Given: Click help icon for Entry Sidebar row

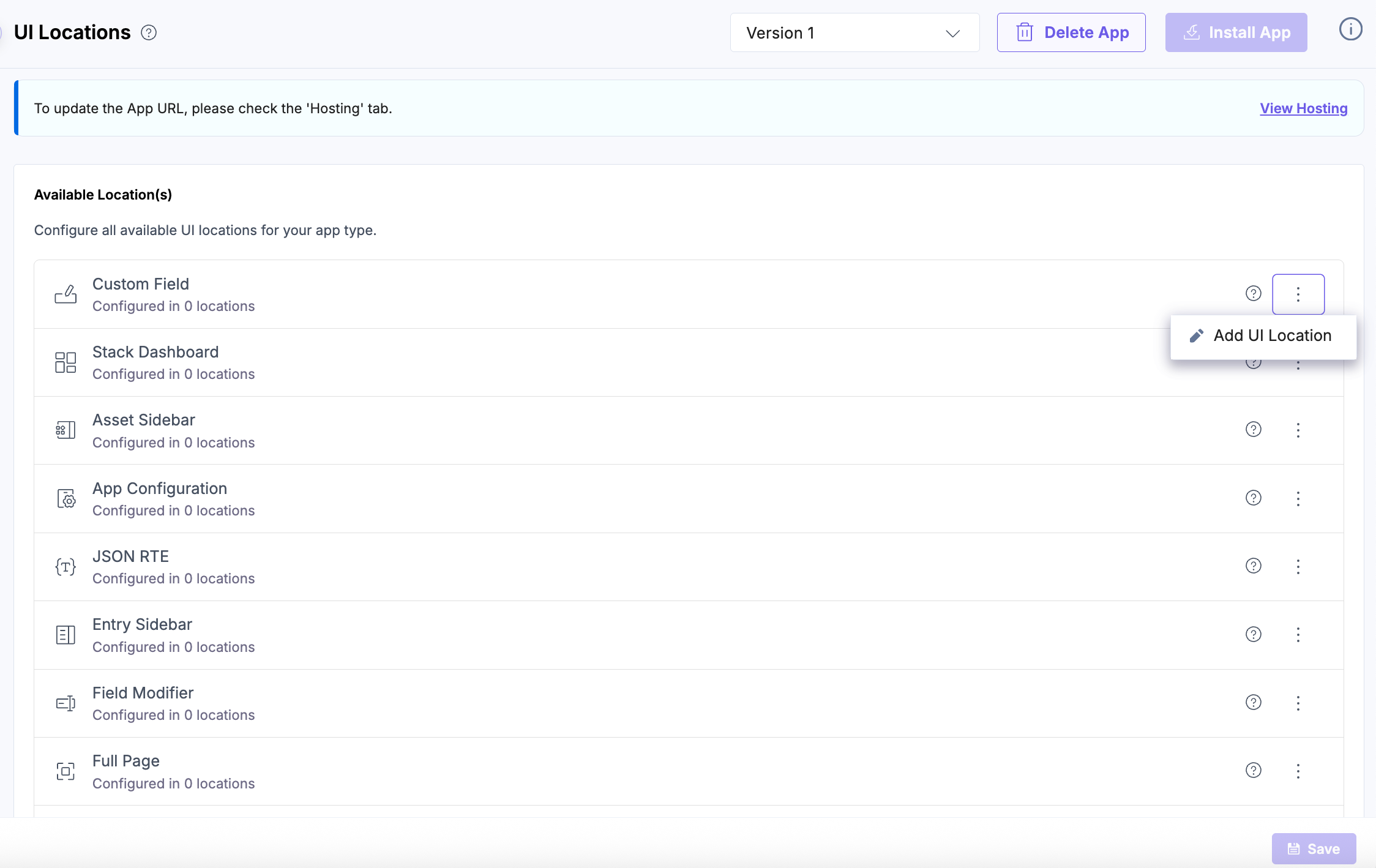Looking at the screenshot, I should (x=1253, y=635).
